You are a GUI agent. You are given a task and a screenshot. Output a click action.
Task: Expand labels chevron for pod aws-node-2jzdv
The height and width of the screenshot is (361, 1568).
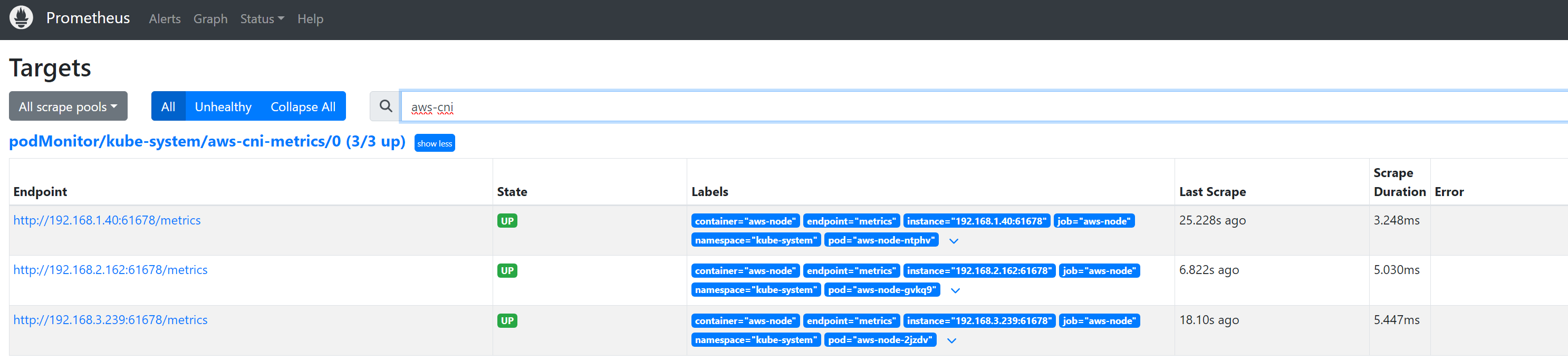952,340
